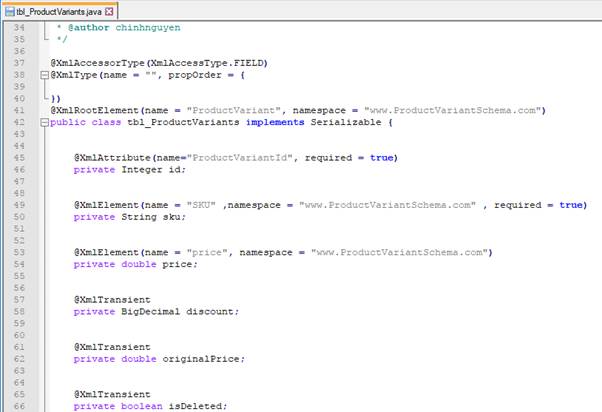The height and width of the screenshot is (412, 602).
Task: Click the implements keyword
Action: (275, 122)
